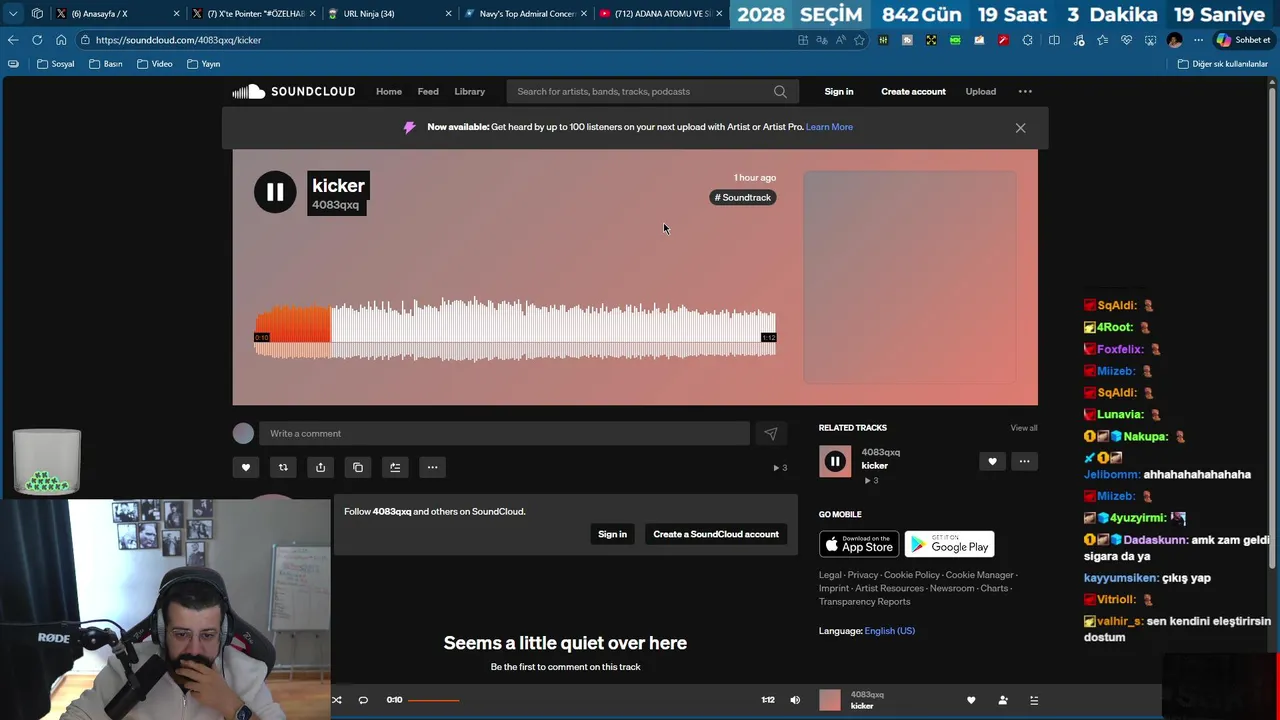
Task: Add this page to favorites with the star icon
Action: (x=859, y=40)
